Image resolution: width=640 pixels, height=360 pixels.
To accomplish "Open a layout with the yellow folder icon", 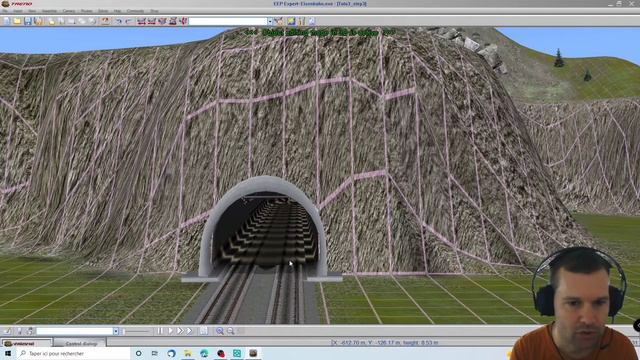I will [17, 21].
